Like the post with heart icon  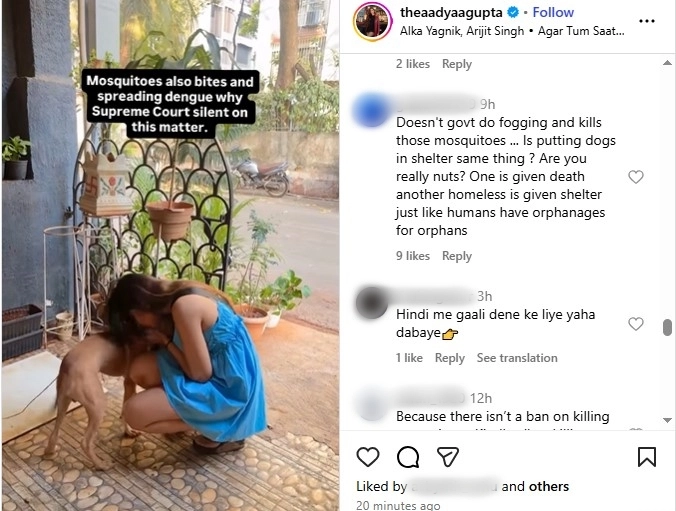[368, 457]
